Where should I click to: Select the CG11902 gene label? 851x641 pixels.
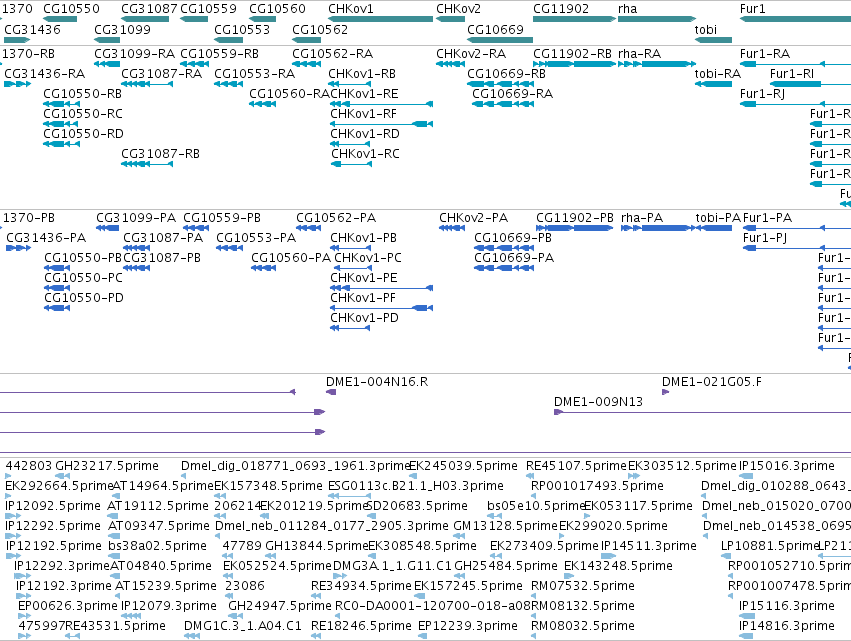561,9
